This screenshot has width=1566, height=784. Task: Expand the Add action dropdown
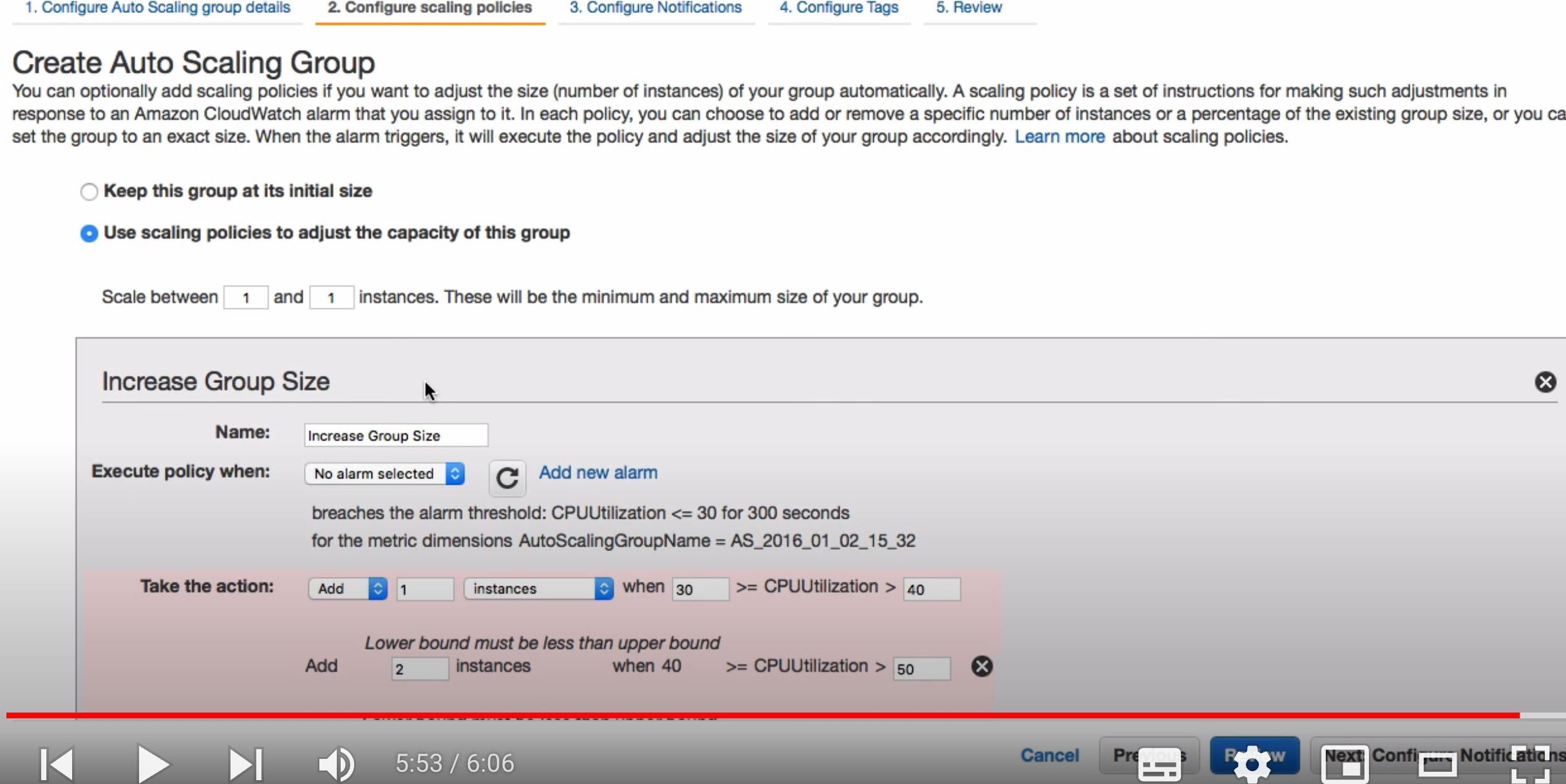(347, 588)
